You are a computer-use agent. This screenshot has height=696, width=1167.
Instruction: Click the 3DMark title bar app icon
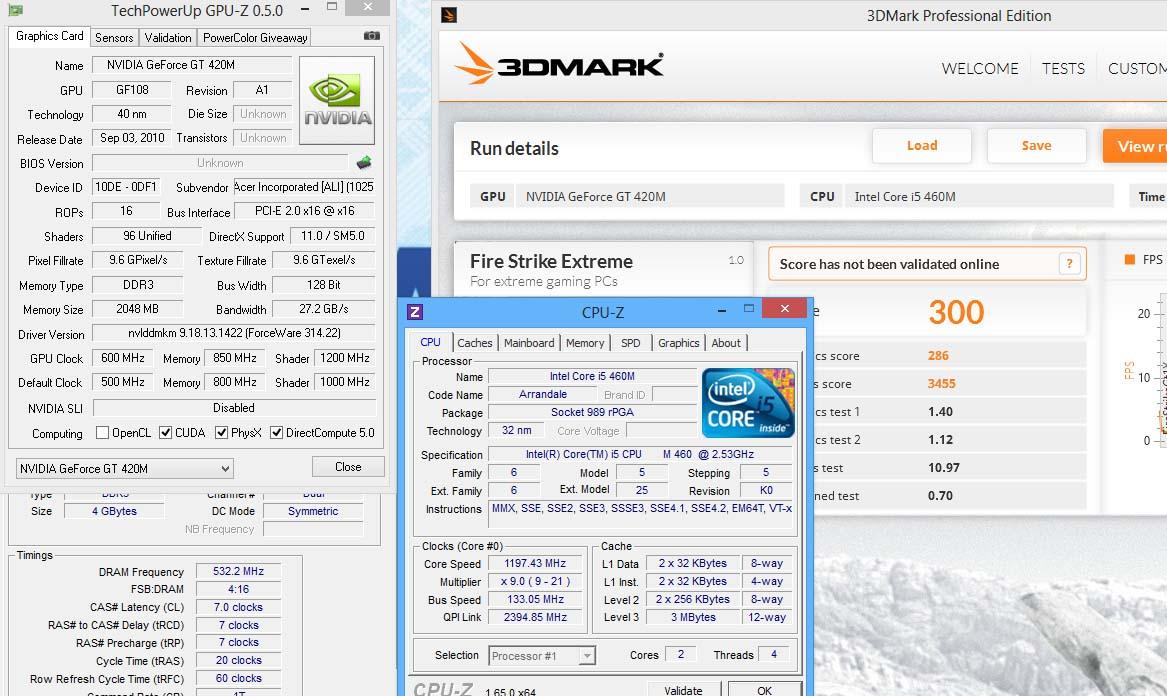tap(449, 15)
